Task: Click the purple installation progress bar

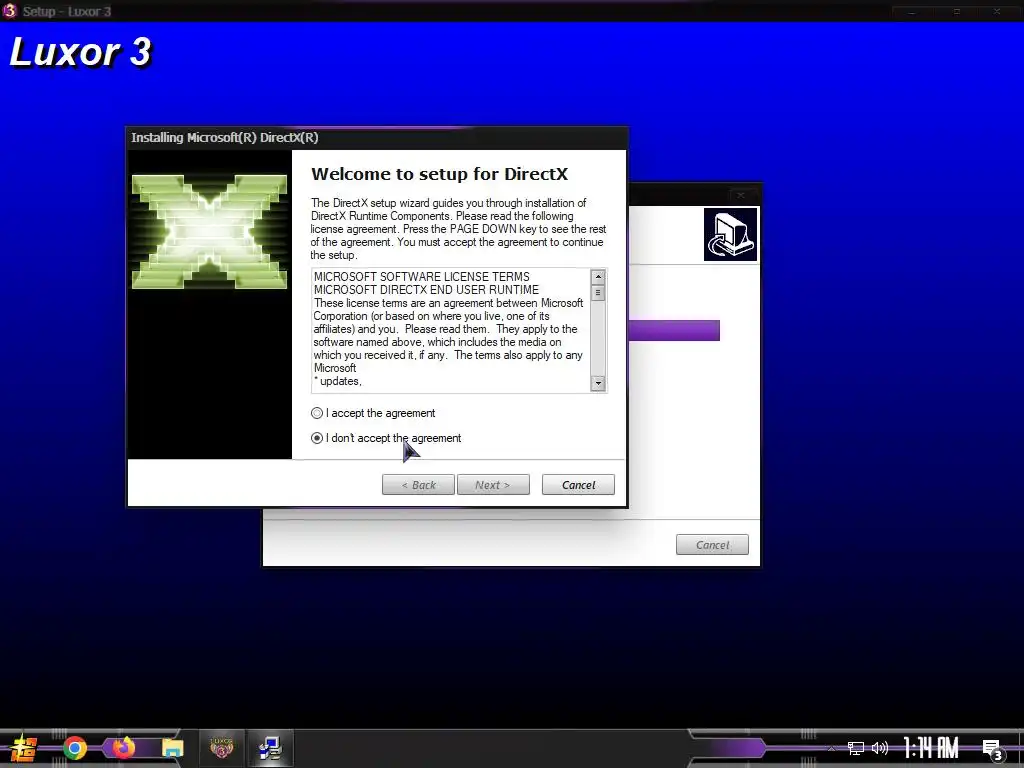Action: pos(674,330)
